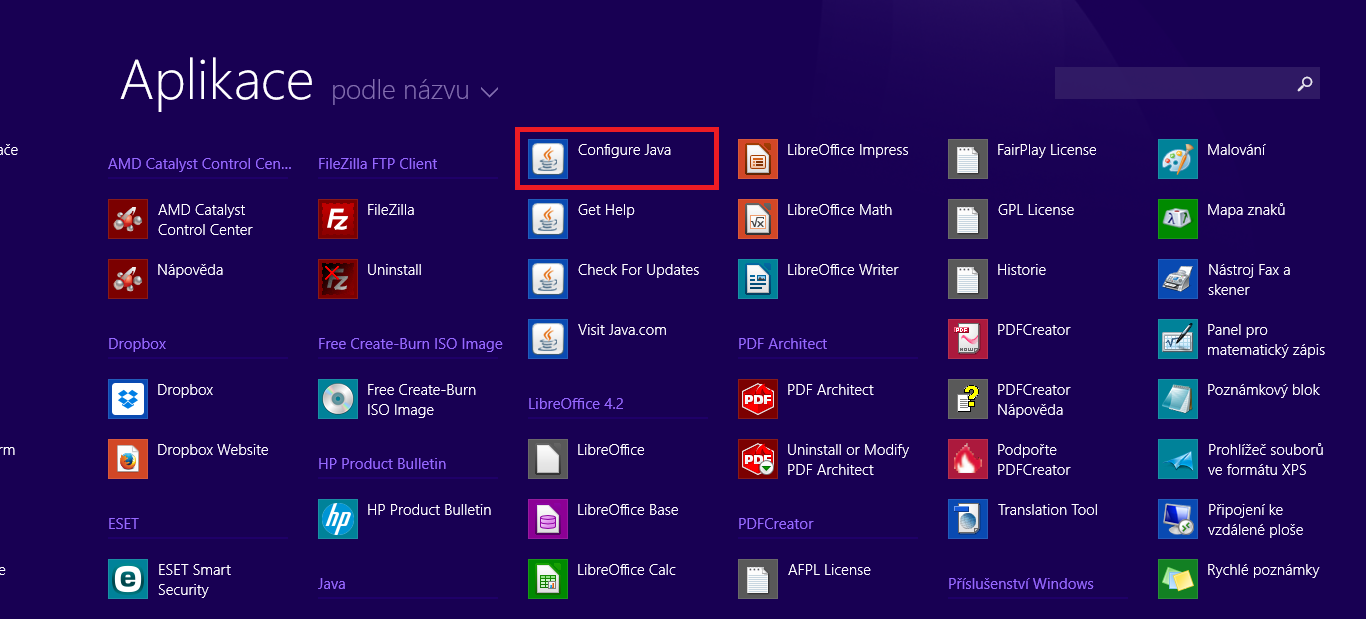1366x619 pixels.
Task: Launch the PDFCreator app icon
Action: 968,339
